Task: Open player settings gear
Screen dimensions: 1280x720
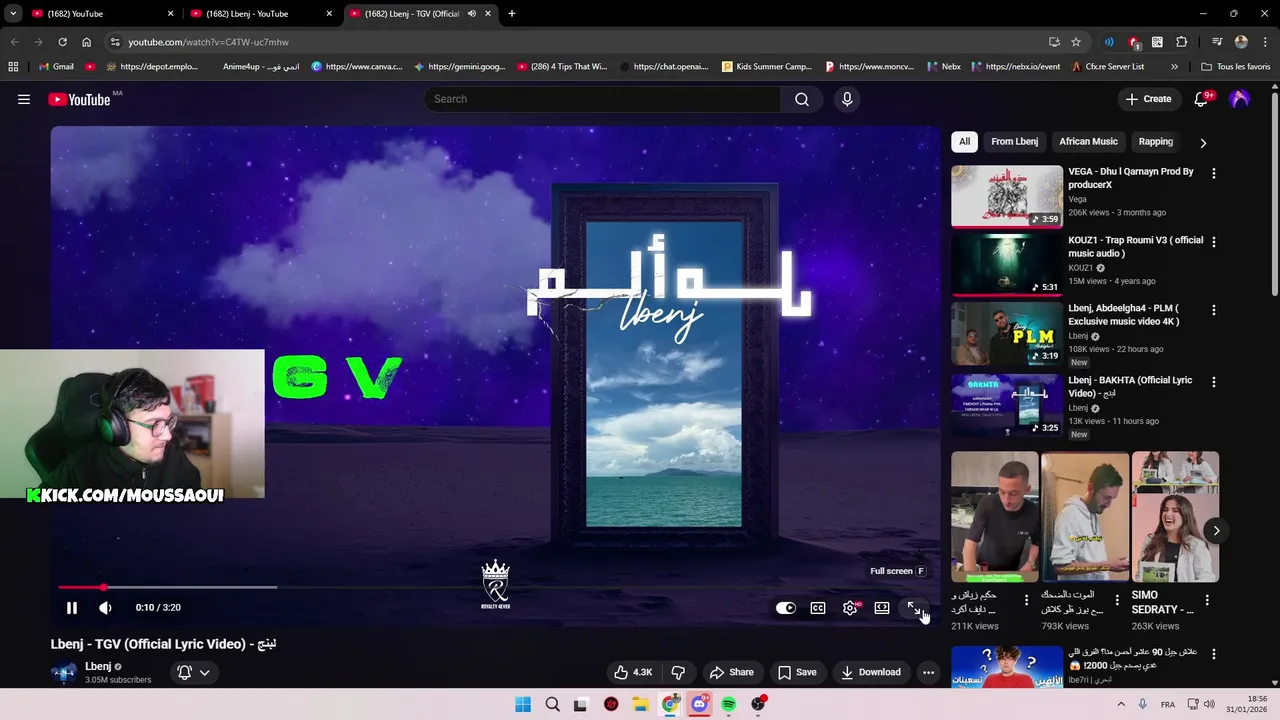Action: (x=850, y=608)
